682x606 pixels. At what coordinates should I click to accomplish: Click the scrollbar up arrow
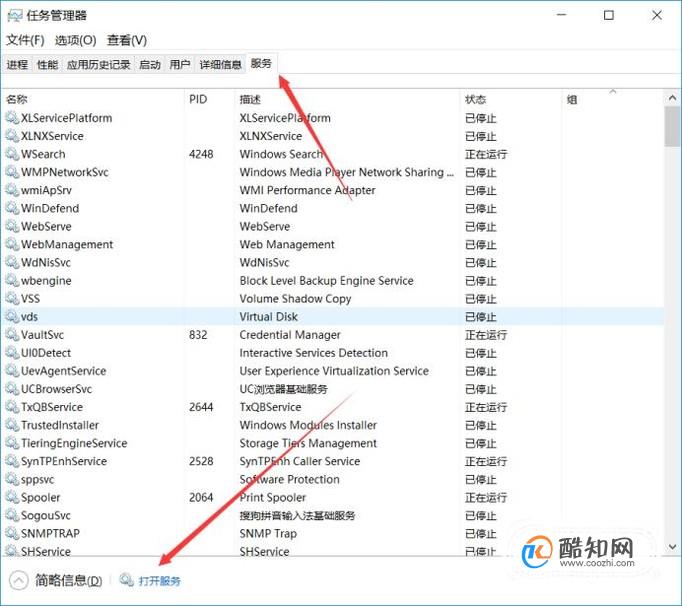[x=672, y=98]
